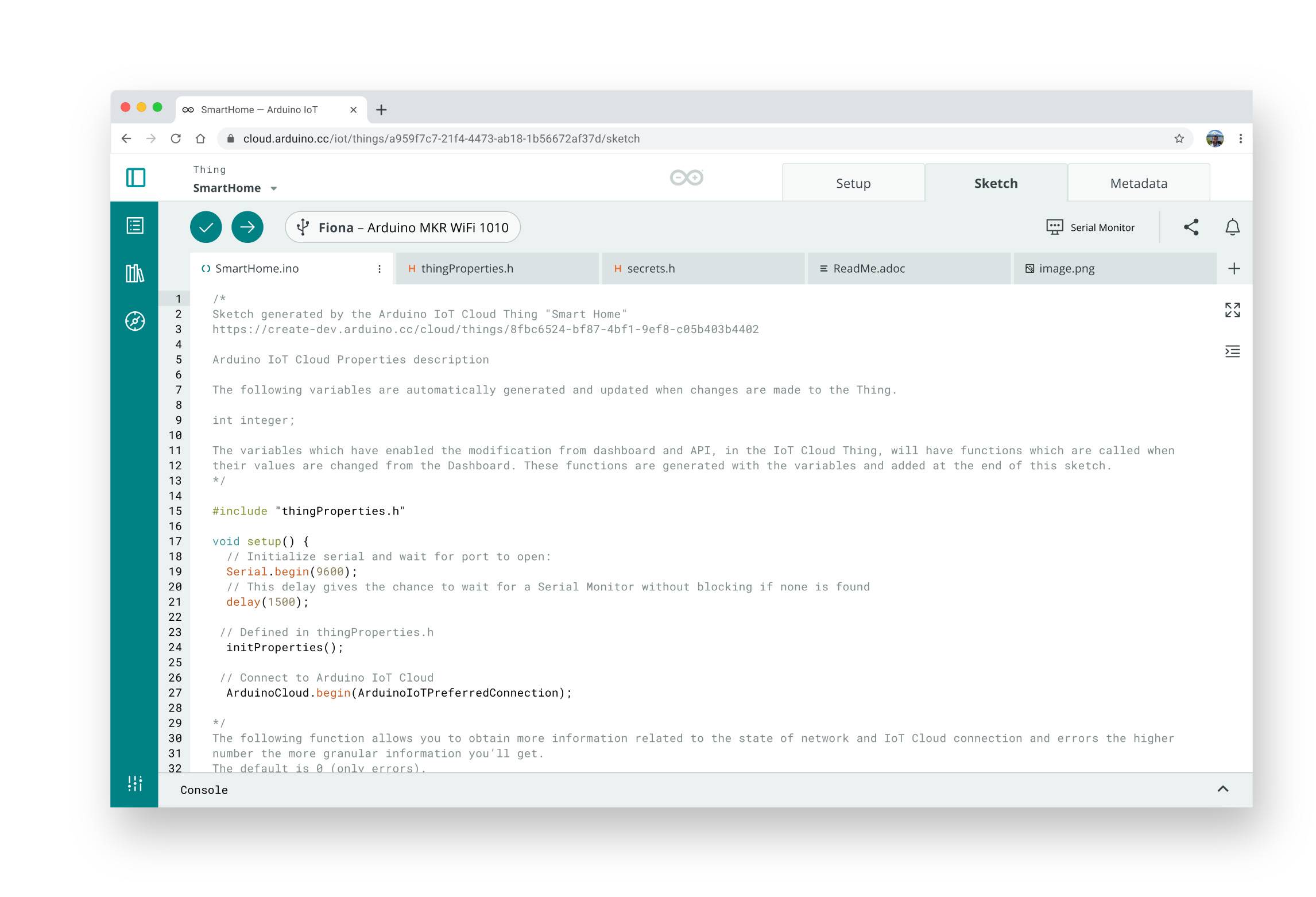Toggle the left navigation sidebar panel

(x=136, y=177)
